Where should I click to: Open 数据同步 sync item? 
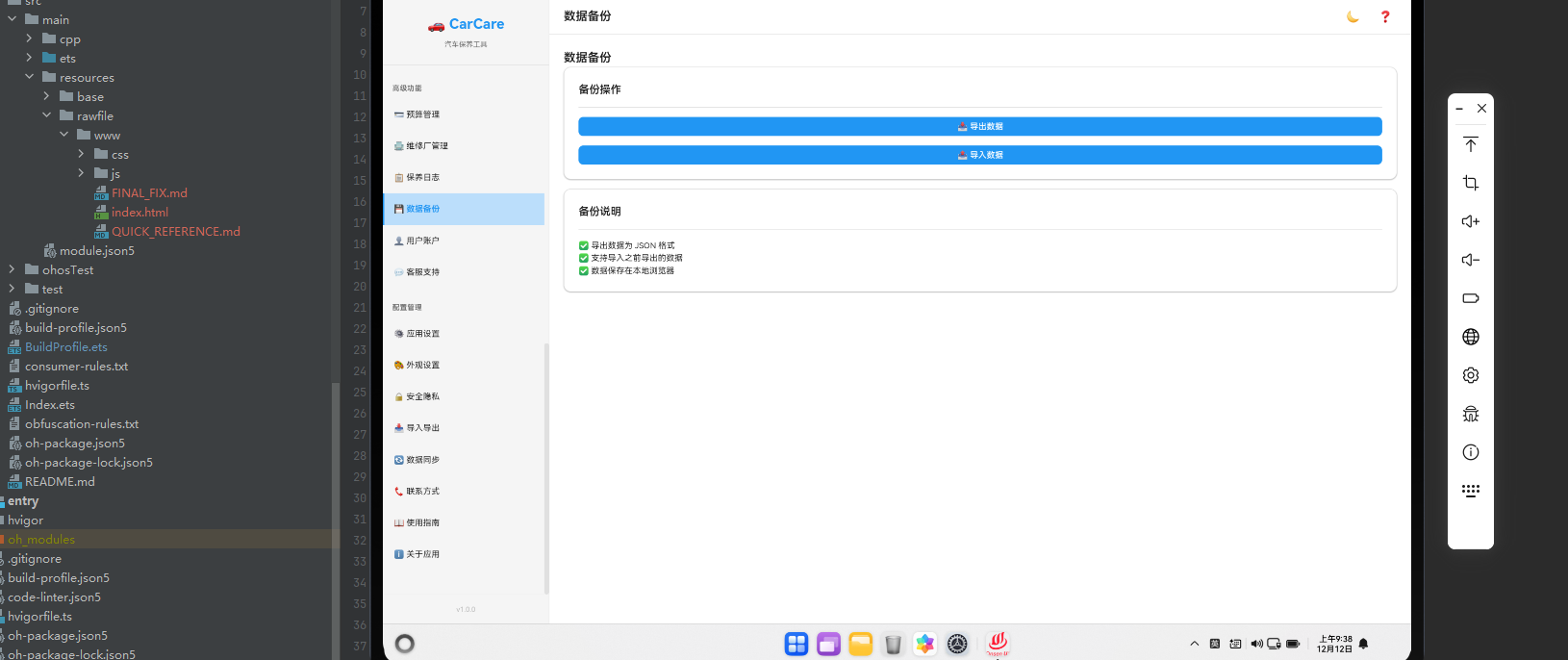464,460
